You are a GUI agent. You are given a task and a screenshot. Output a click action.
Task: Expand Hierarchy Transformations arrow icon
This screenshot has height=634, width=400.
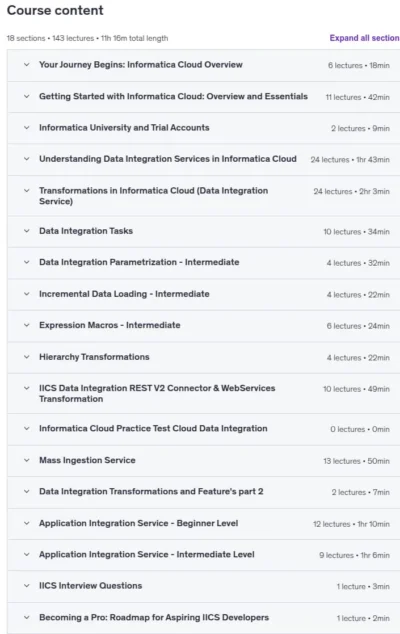pos(27,357)
